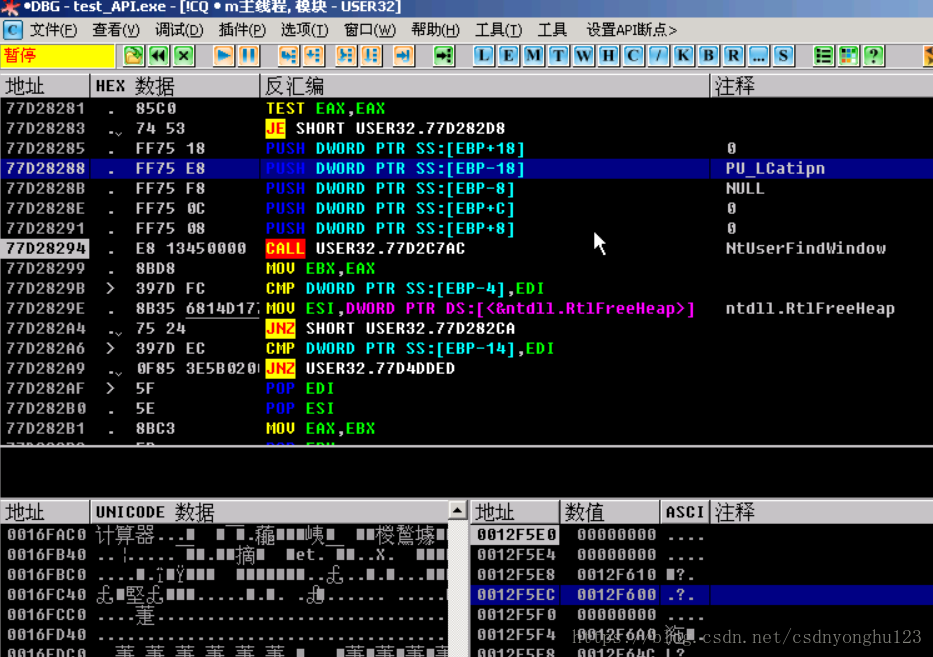Open the Log window with L icon

tap(483, 56)
